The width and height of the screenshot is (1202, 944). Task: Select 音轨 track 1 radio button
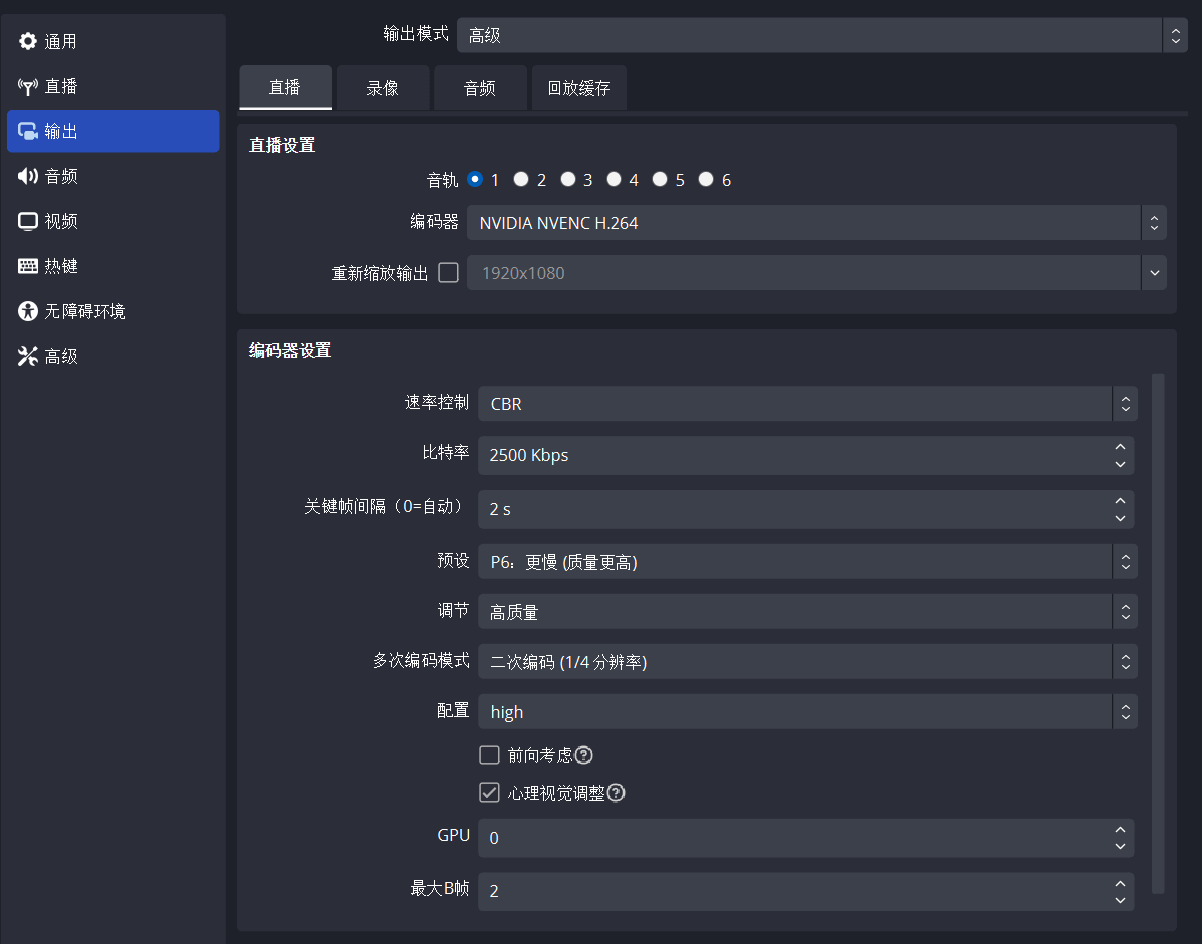(x=475, y=180)
